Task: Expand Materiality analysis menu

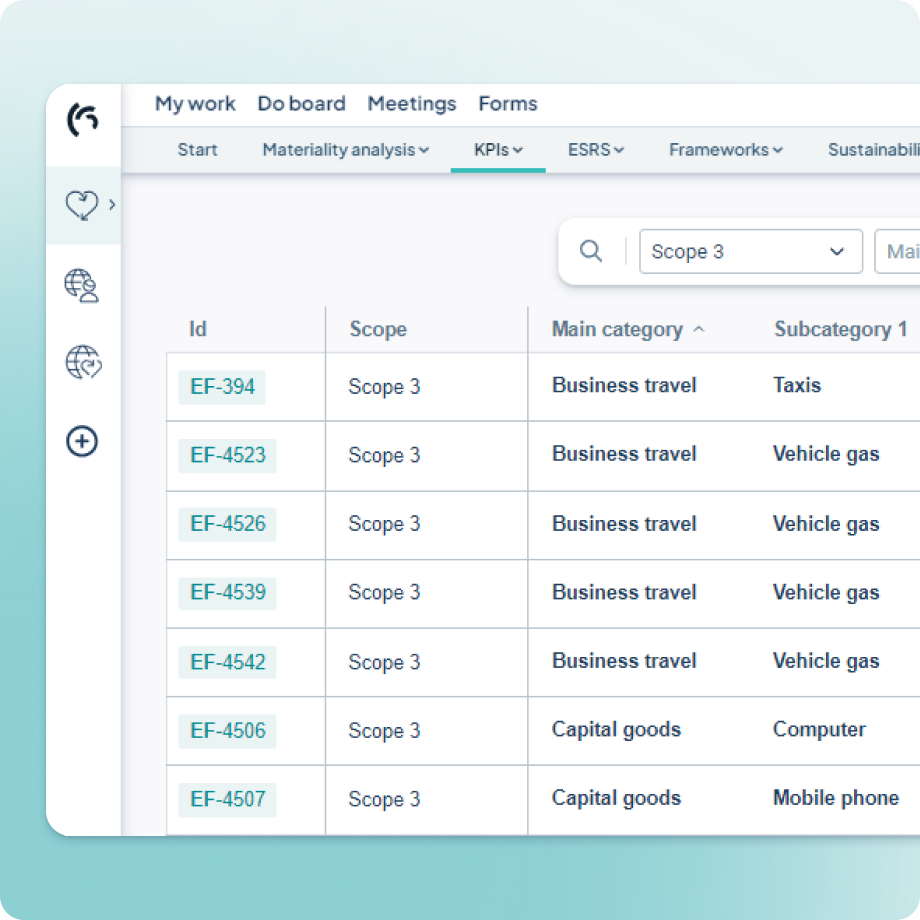Action: tap(346, 150)
